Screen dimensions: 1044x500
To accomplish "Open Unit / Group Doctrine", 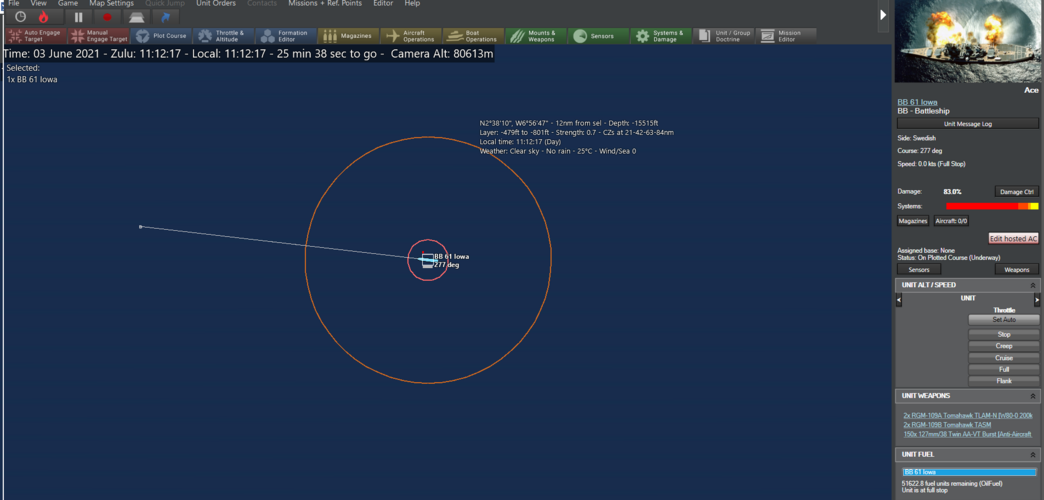I will coord(724,36).
